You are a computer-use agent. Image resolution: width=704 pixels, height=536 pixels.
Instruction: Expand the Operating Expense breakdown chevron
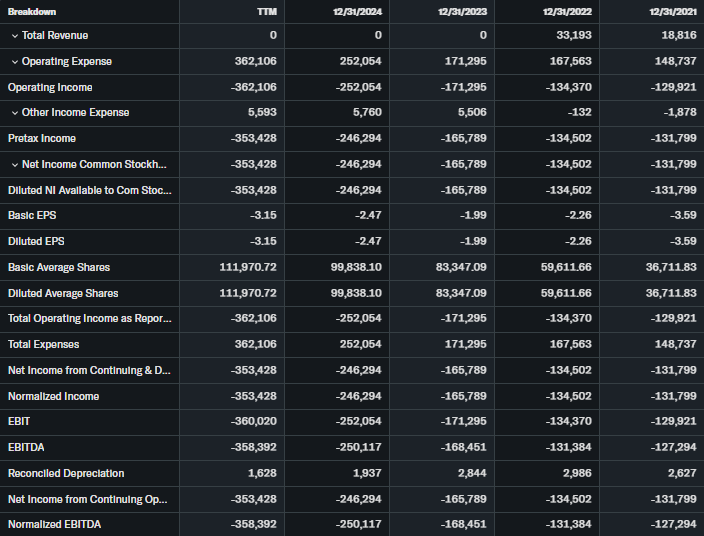[14, 62]
